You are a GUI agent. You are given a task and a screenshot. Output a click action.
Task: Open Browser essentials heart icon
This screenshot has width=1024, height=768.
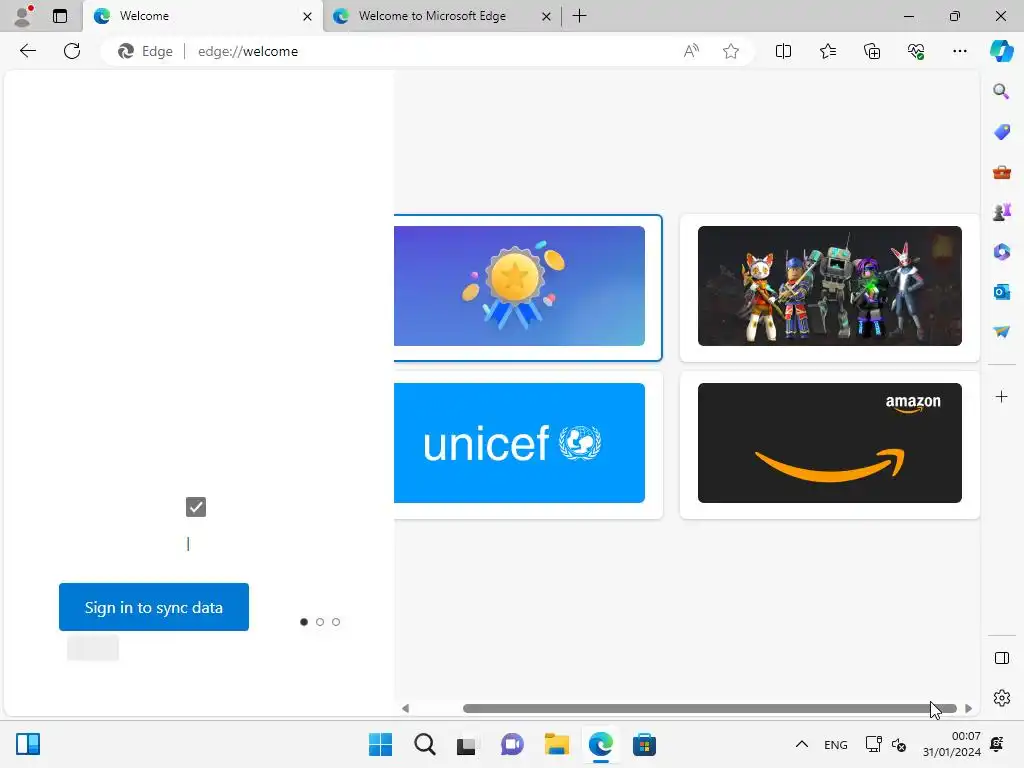(916, 51)
